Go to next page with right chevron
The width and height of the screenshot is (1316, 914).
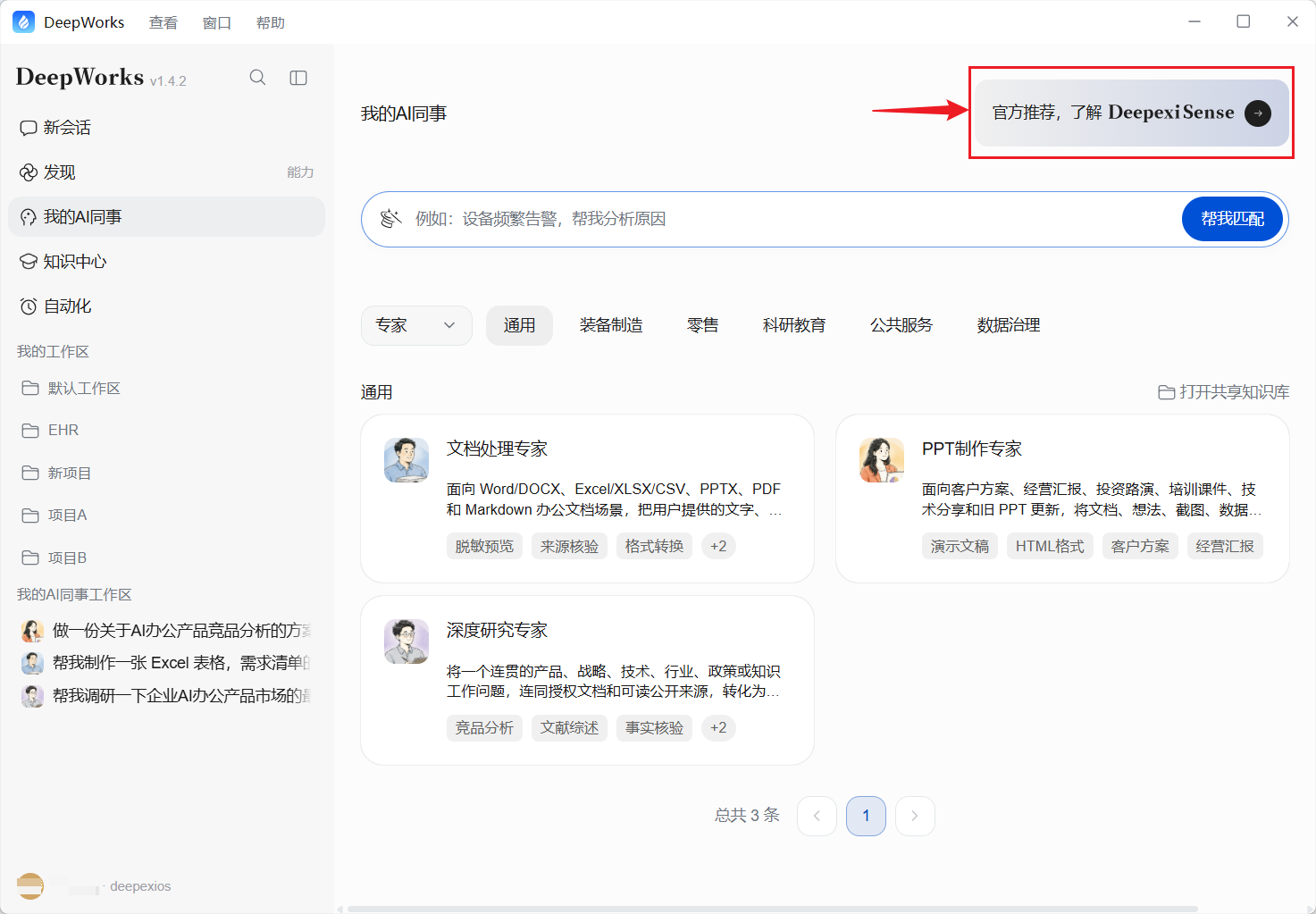click(x=915, y=816)
